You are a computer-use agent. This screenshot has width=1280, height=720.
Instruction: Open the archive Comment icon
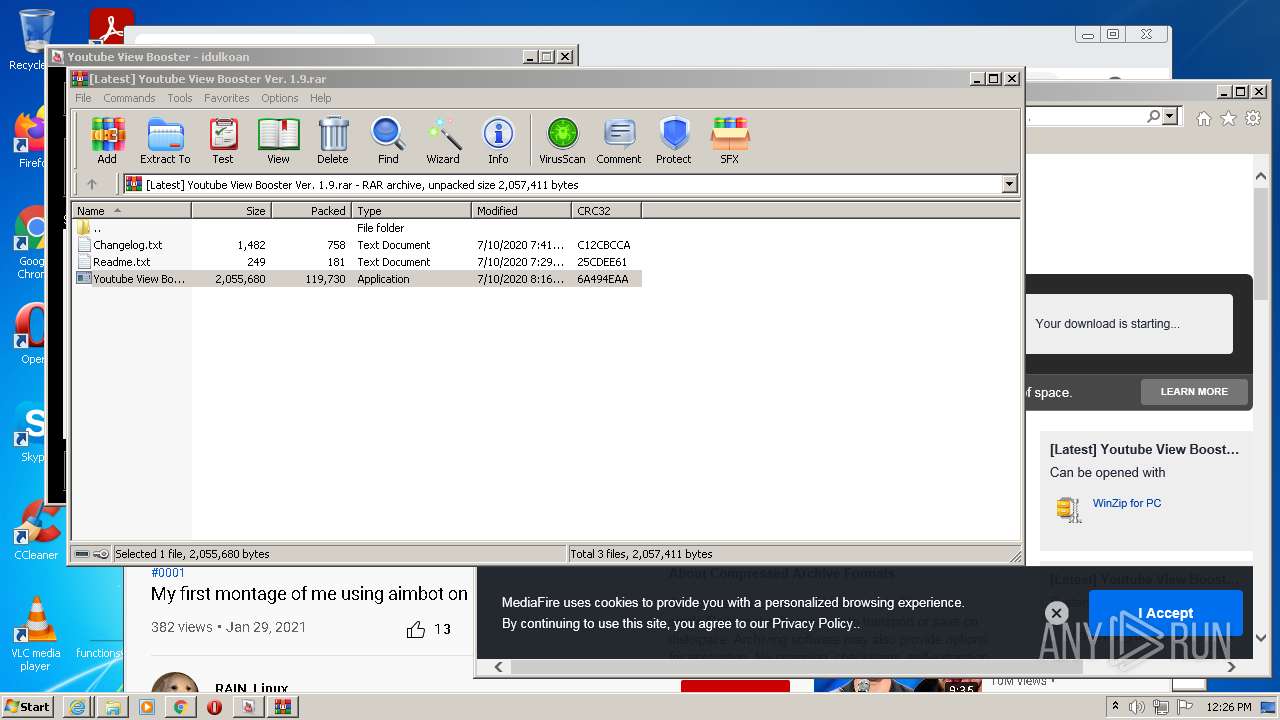(x=619, y=140)
